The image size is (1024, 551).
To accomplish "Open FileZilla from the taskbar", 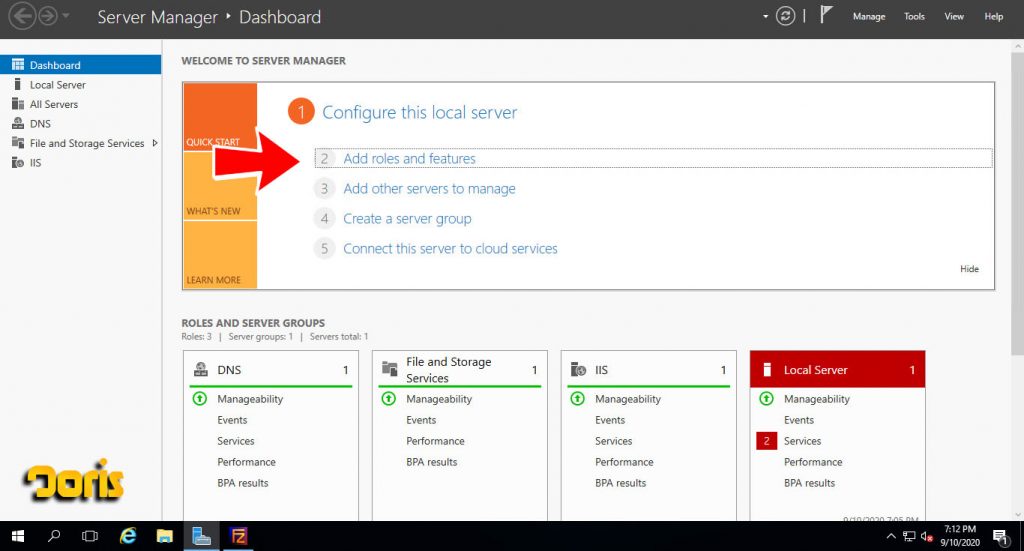I will [x=238, y=536].
